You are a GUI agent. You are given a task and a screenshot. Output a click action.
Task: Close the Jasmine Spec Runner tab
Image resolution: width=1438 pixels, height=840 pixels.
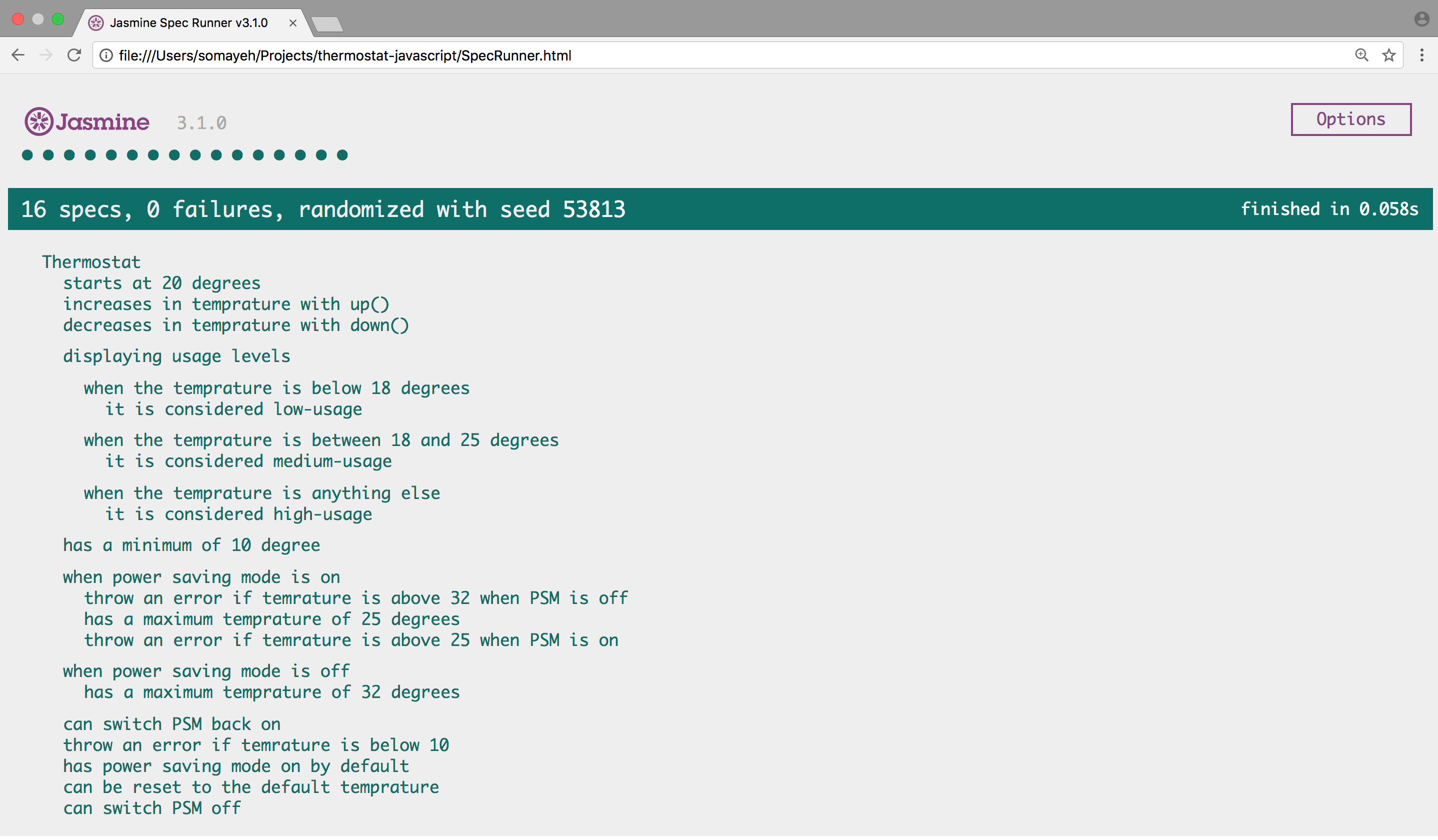pos(292,23)
